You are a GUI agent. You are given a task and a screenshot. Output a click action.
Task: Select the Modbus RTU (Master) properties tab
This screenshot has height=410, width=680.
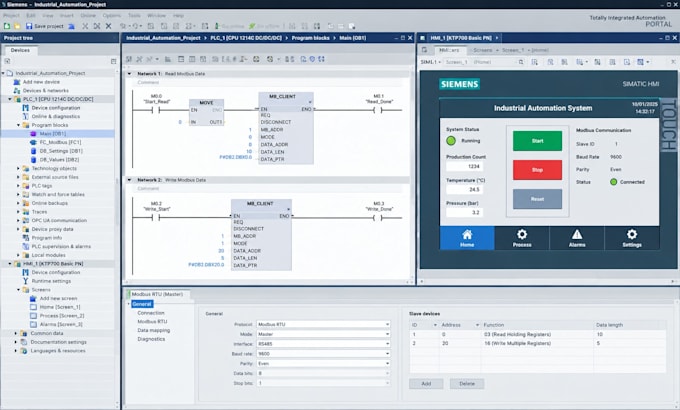pyautogui.click(x=157, y=294)
